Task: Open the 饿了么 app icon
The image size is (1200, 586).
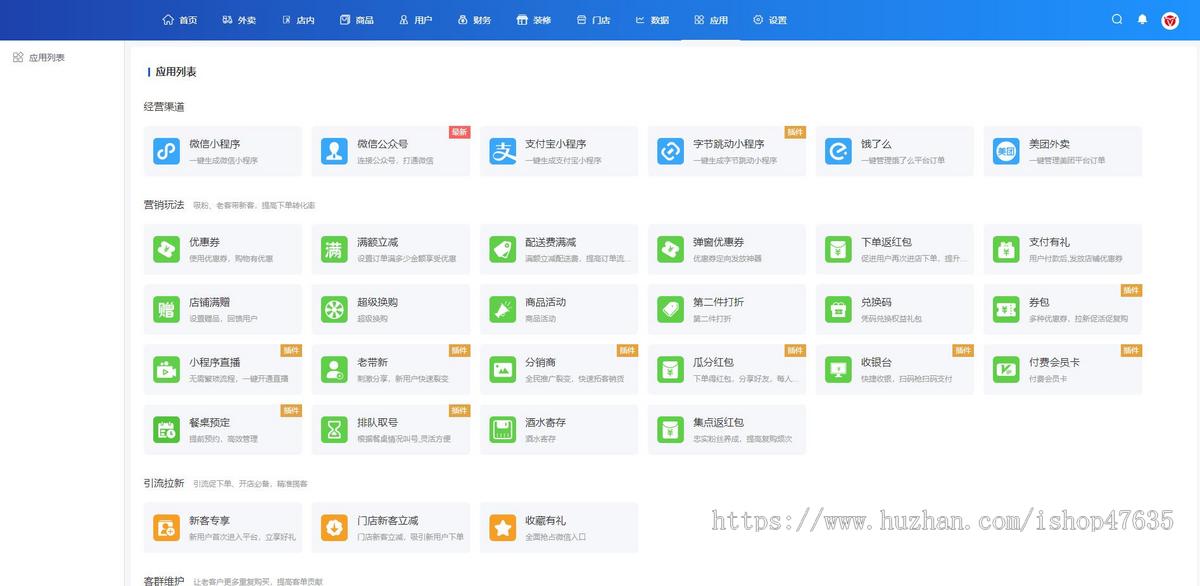Action: click(x=838, y=151)
